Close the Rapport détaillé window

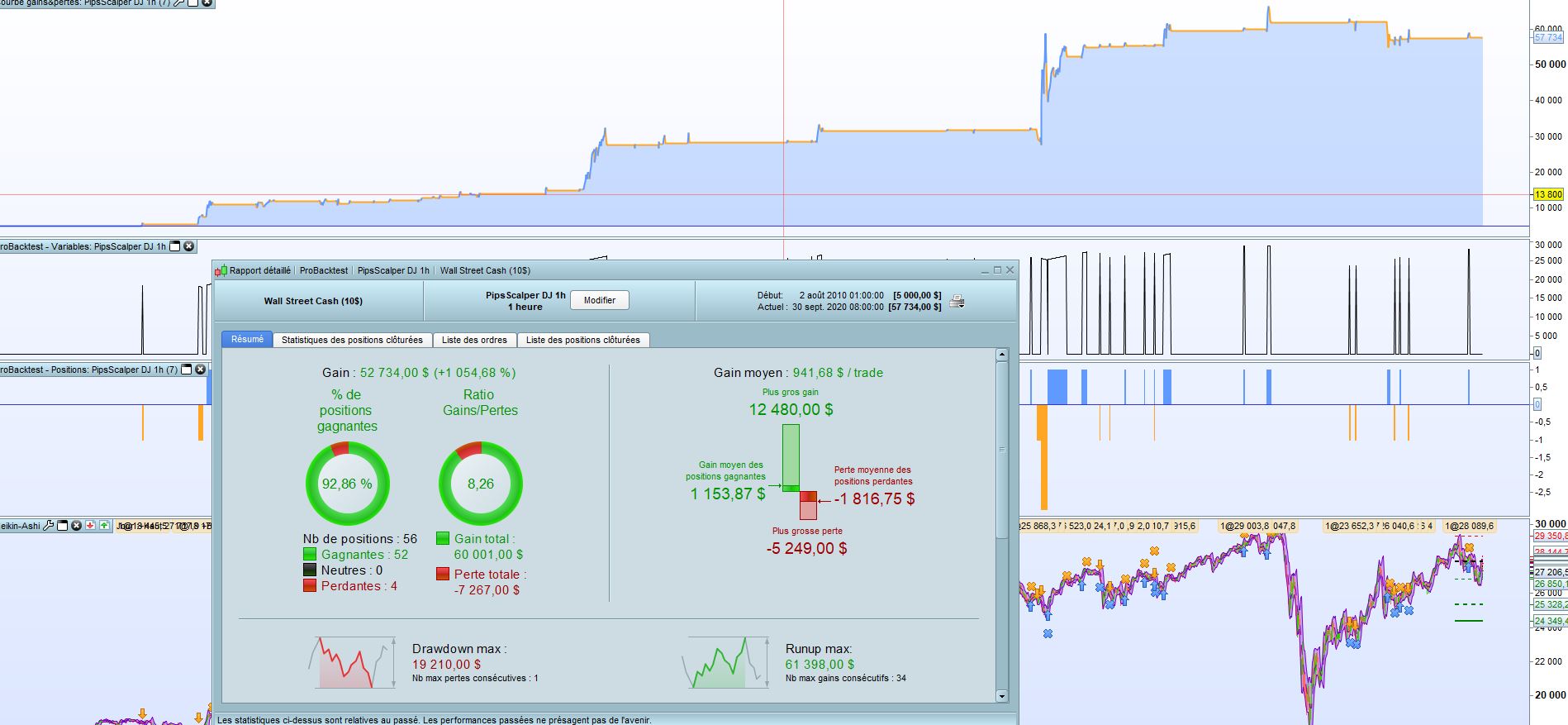click(1010, 270)
